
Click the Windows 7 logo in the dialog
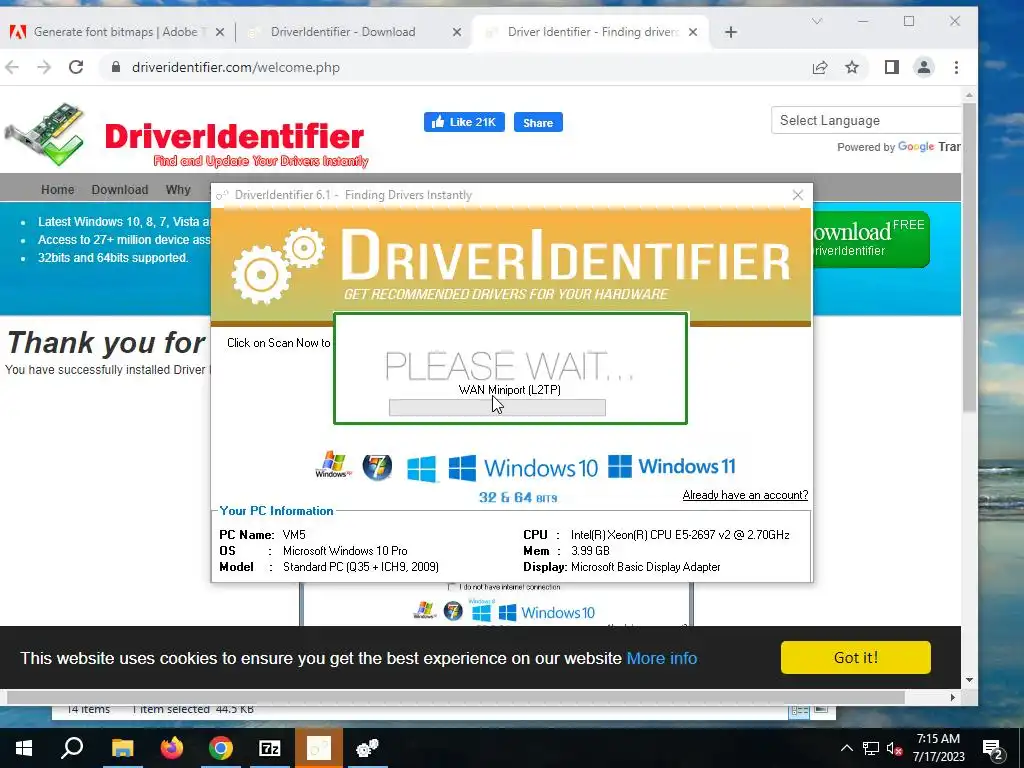pos(377,467)
